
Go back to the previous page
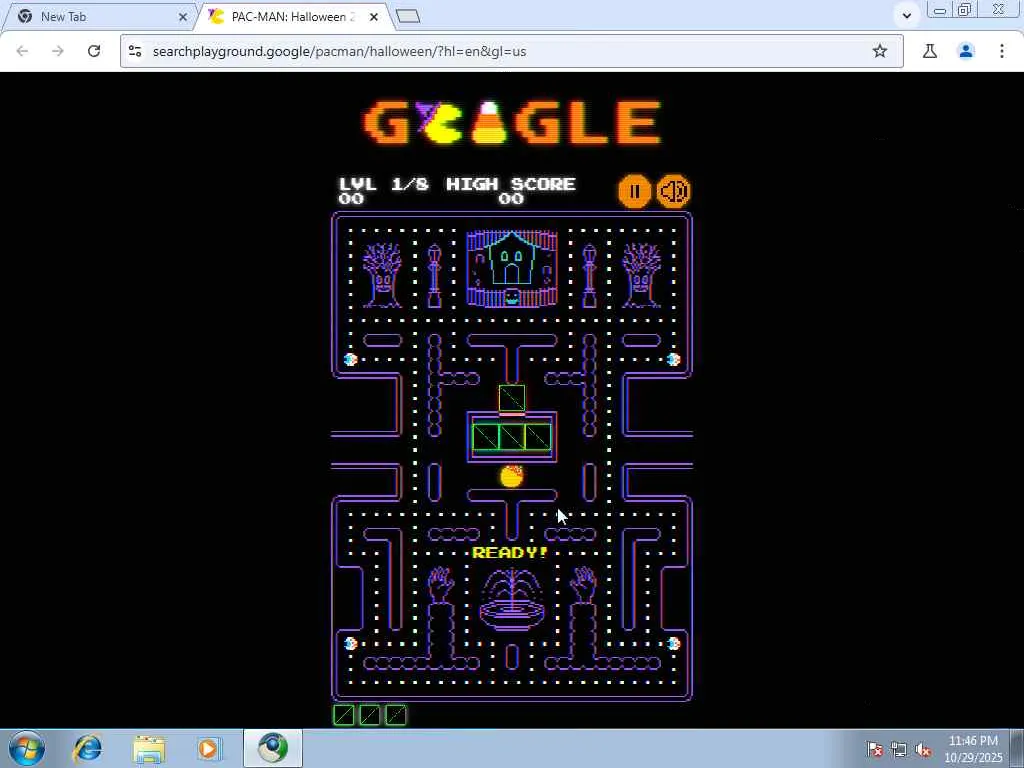(23, 51)
